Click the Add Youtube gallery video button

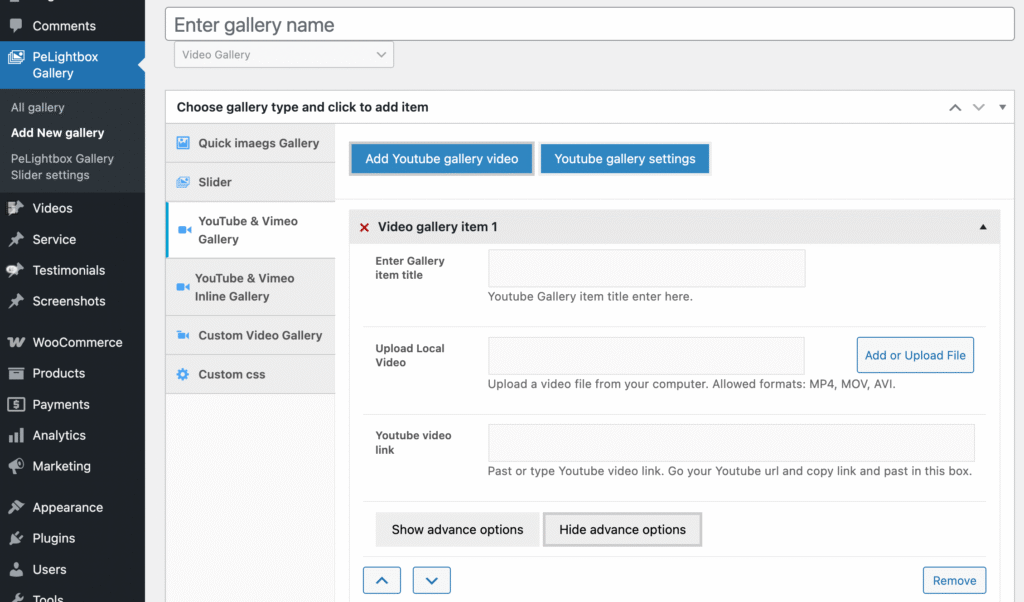441,158
